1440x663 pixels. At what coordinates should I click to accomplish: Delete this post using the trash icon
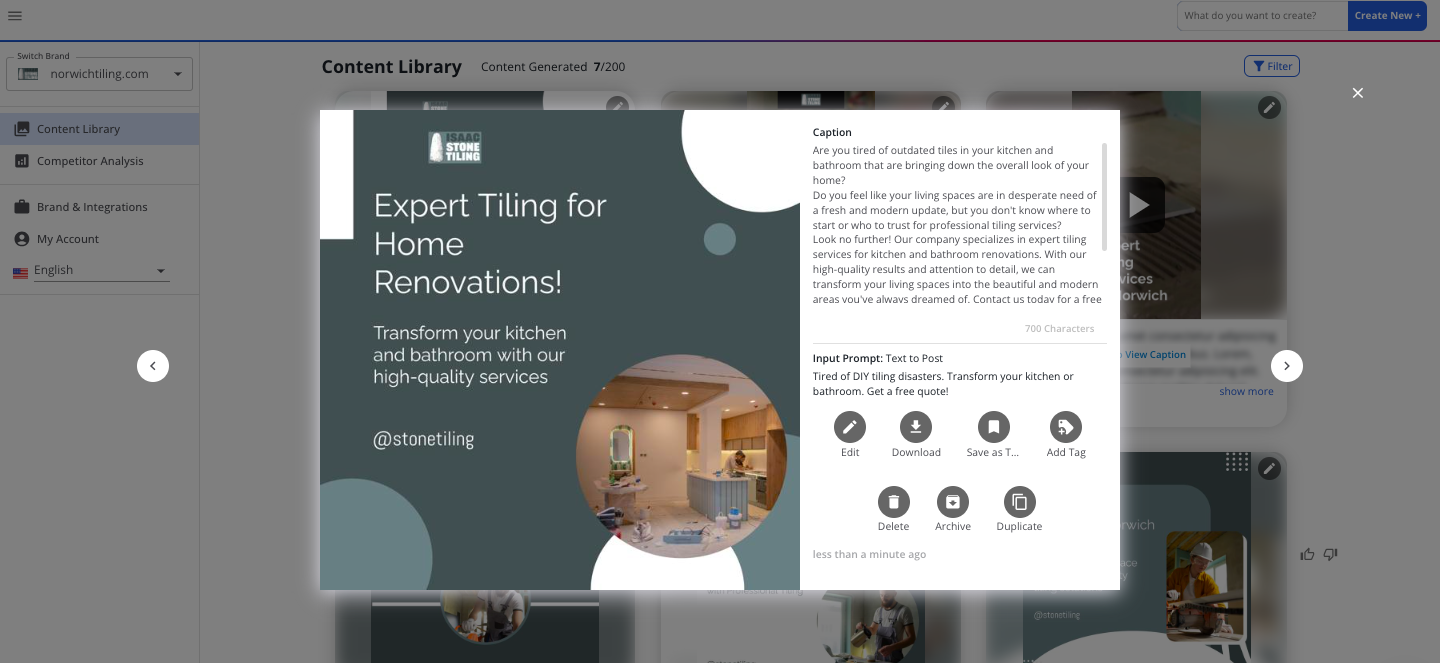(893, 501)
